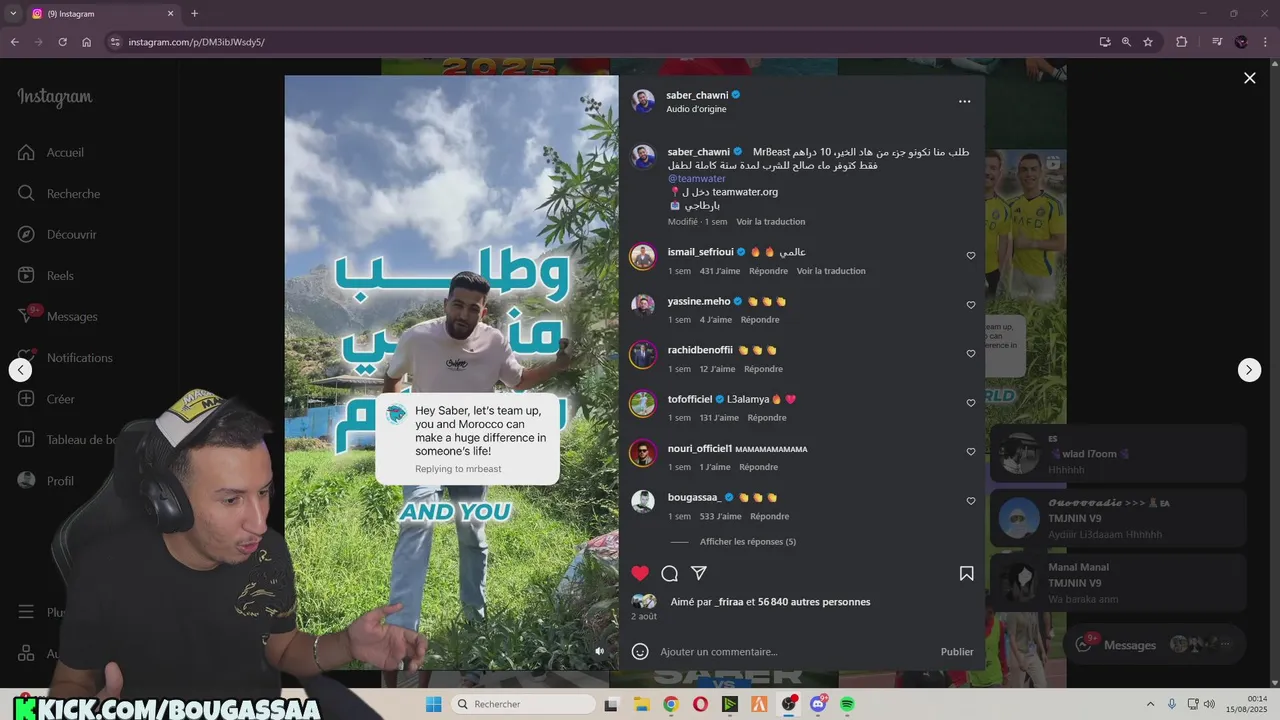Click the taskbar Rechercher search box
Image resolution: width=1280 pixels, height=720 pixels.
[524, 704]
